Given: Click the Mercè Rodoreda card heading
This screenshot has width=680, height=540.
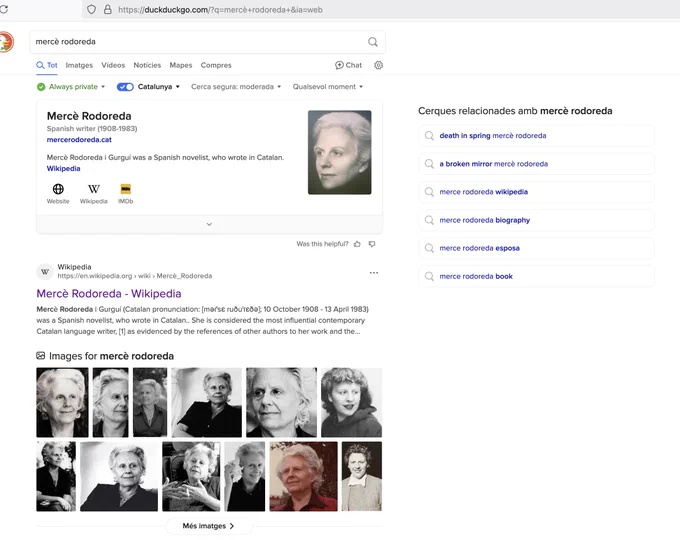Looking at the screenshot, I should tap(89, 116).
